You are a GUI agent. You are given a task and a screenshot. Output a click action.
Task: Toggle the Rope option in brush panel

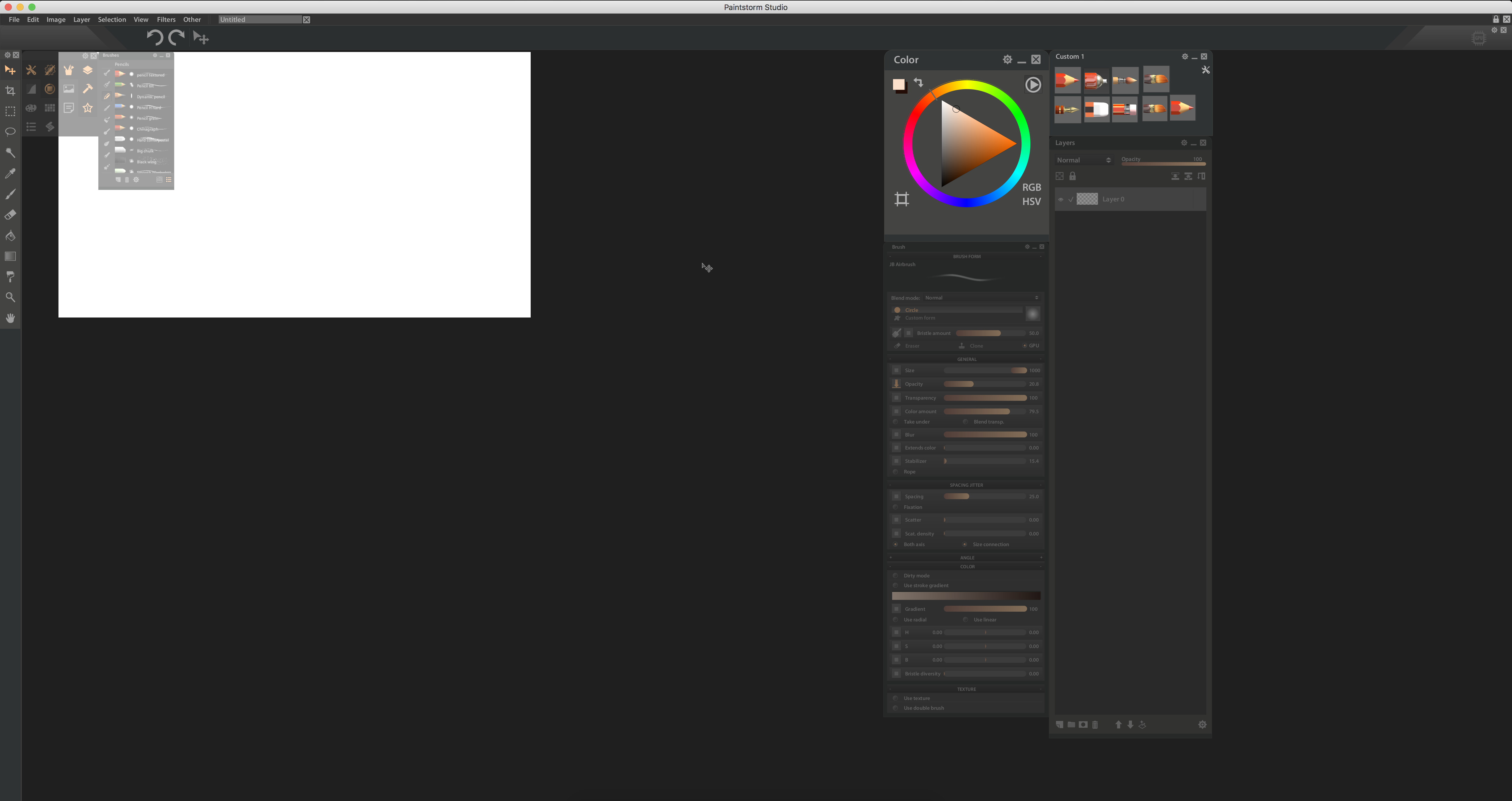896,472
